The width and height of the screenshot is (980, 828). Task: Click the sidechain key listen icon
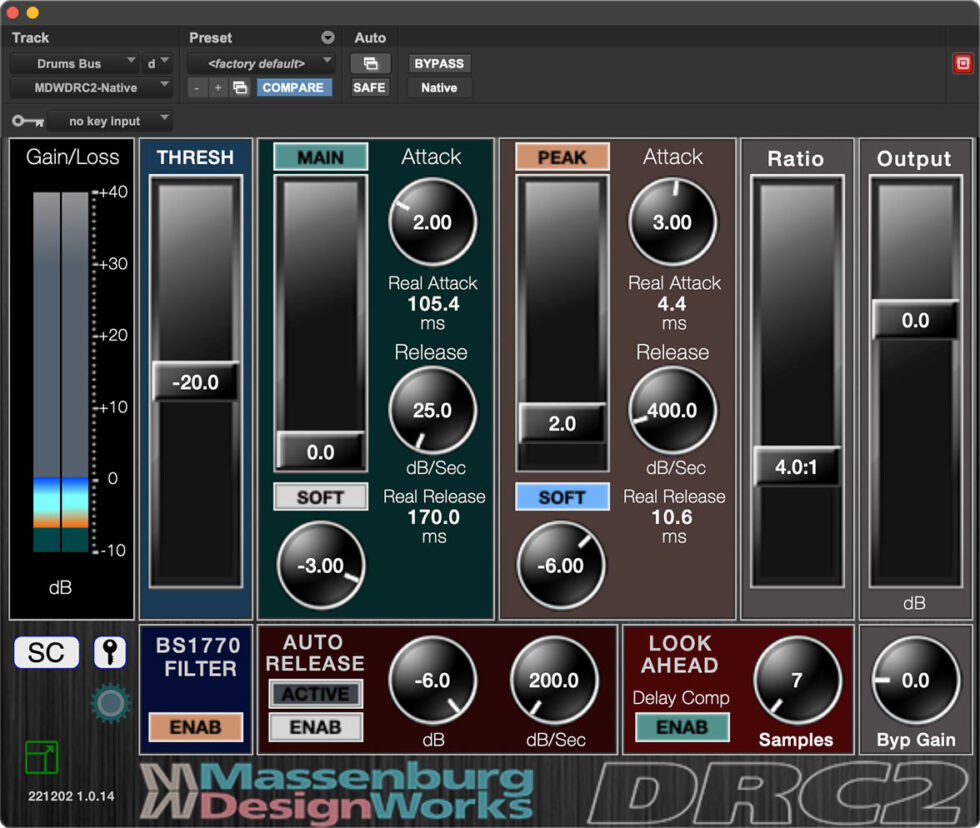point(110,652)
